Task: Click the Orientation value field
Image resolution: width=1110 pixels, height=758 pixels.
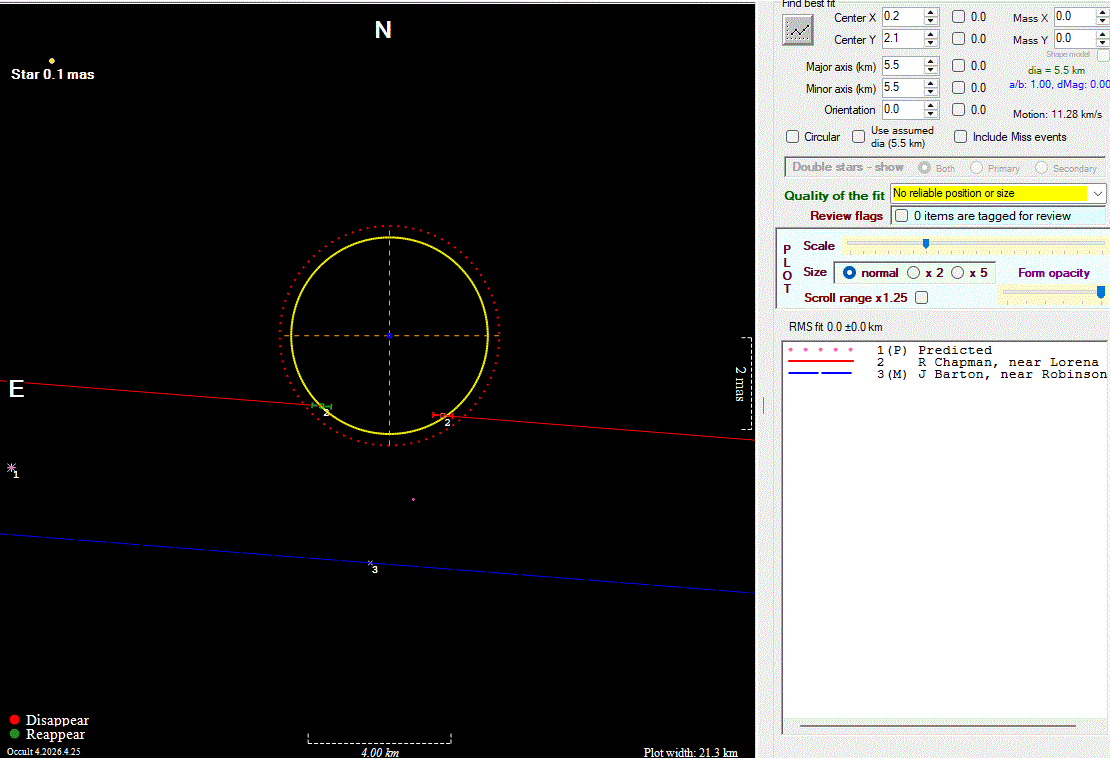Action: click(x=903, y=110)
